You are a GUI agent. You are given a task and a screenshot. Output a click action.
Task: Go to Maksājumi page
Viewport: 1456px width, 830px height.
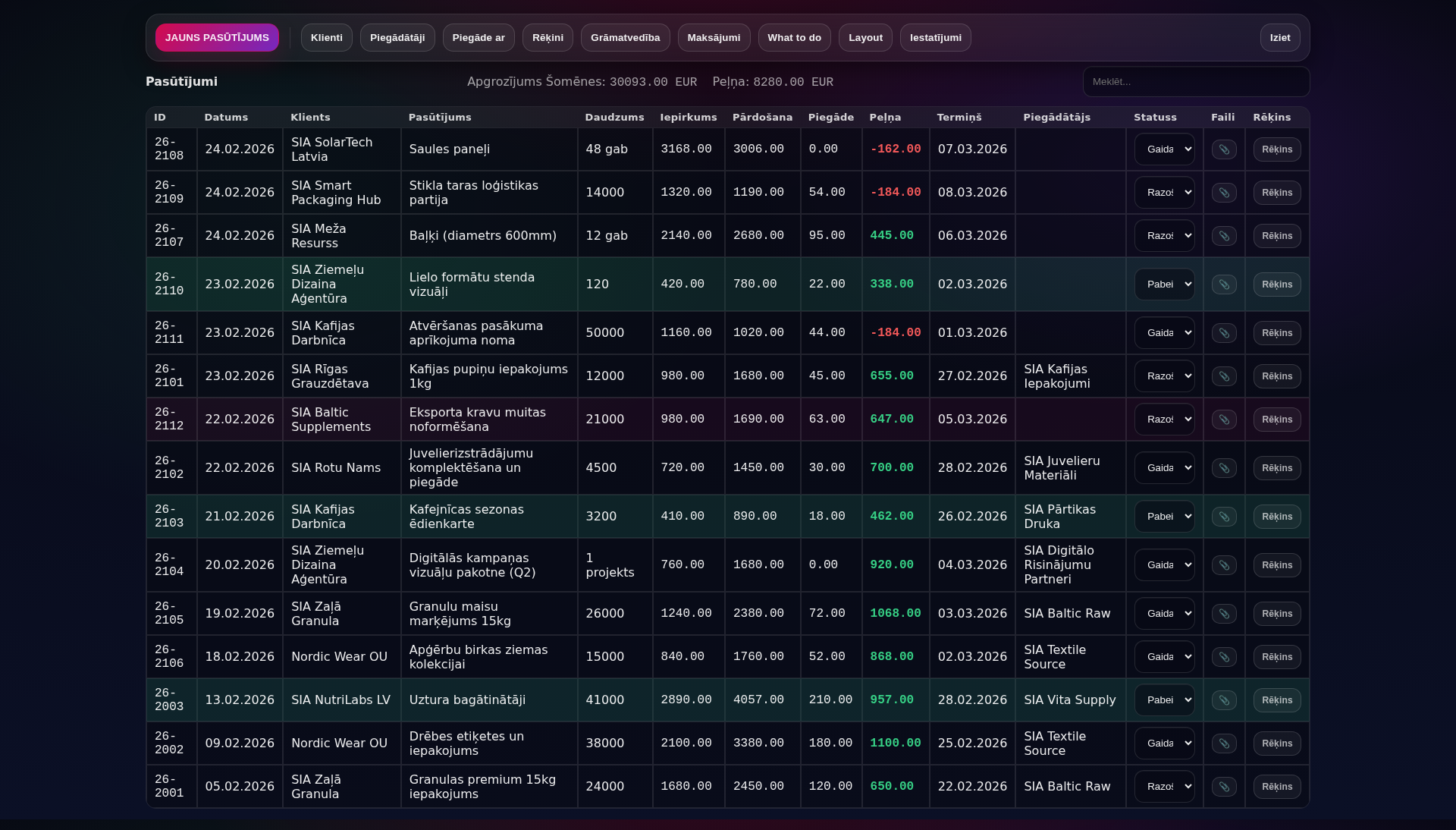point(714,38)
